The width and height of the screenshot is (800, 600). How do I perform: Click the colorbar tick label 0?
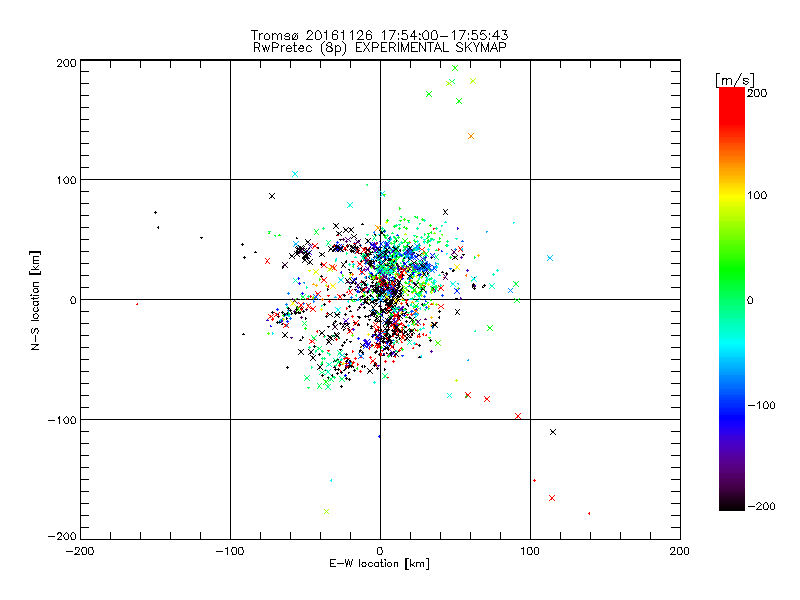[750, 300]
